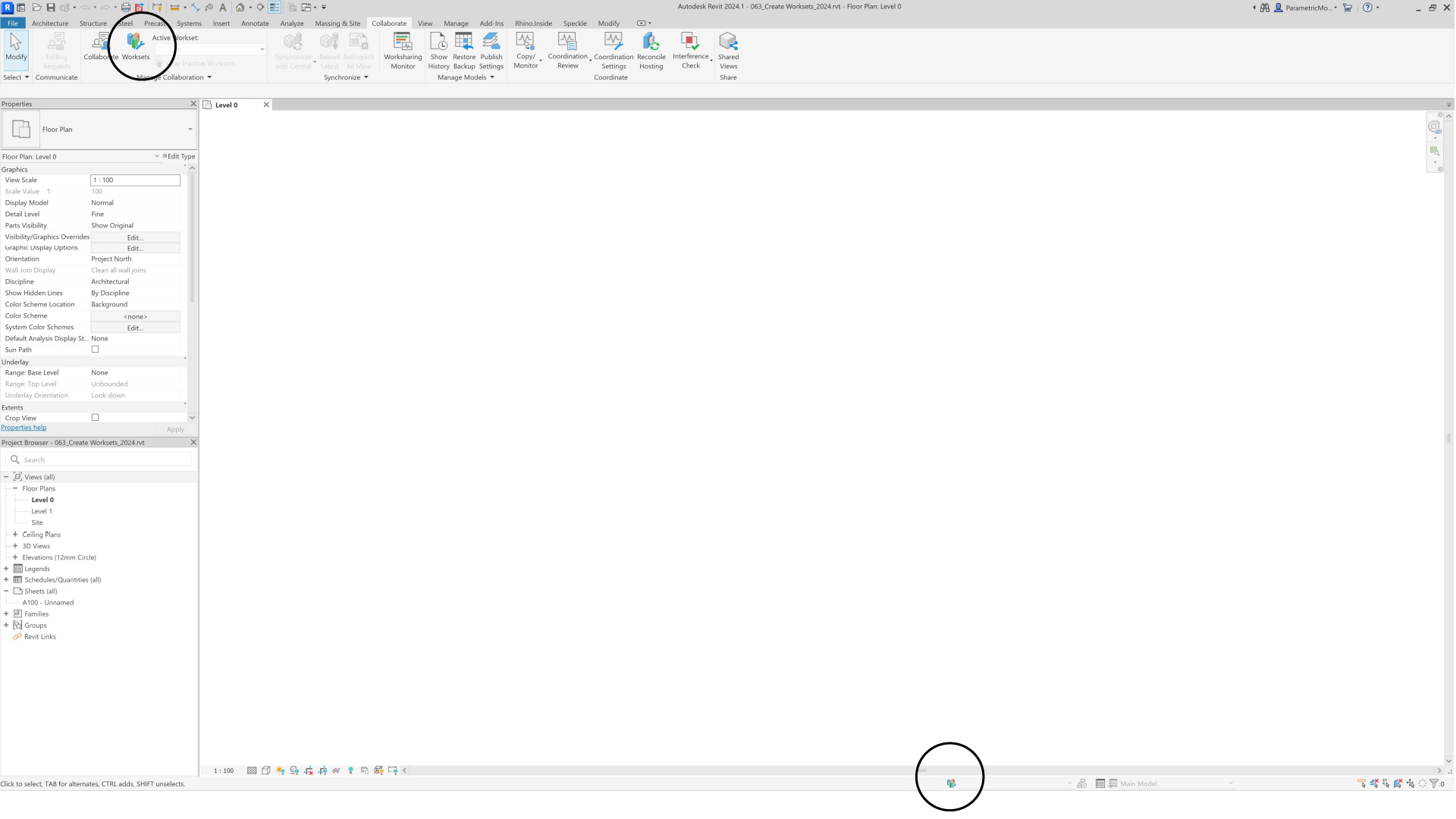The height and width of the screenshot is (819, 1456).
Task: Click the Properties help link
Action: [24, 427]
